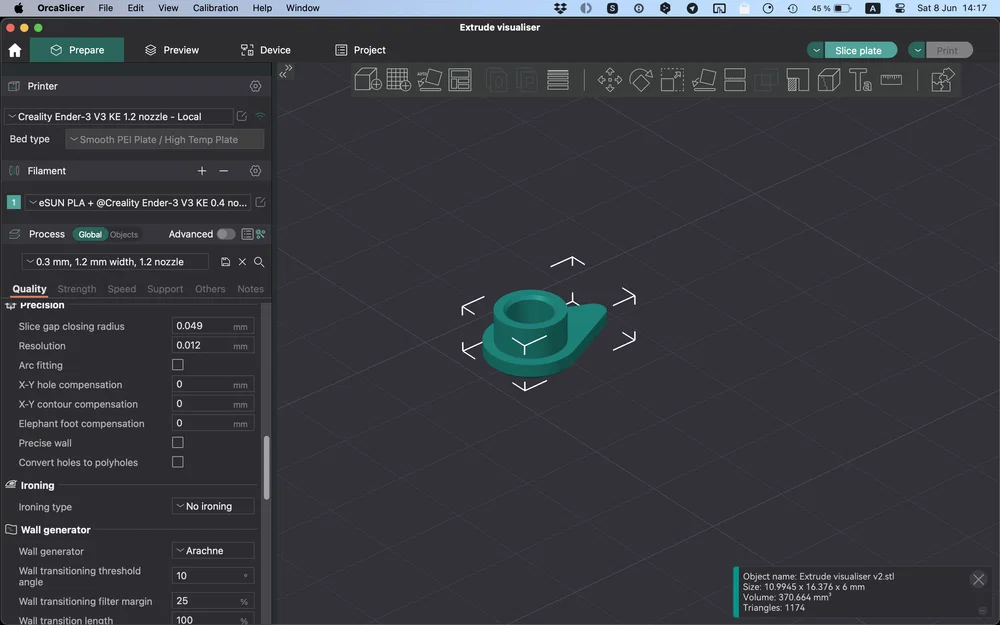Image resolution: width=1000 pixels, height=625 pixels.
Task: Toggle the Advanced process settings switch
Action: pos(225,233)
